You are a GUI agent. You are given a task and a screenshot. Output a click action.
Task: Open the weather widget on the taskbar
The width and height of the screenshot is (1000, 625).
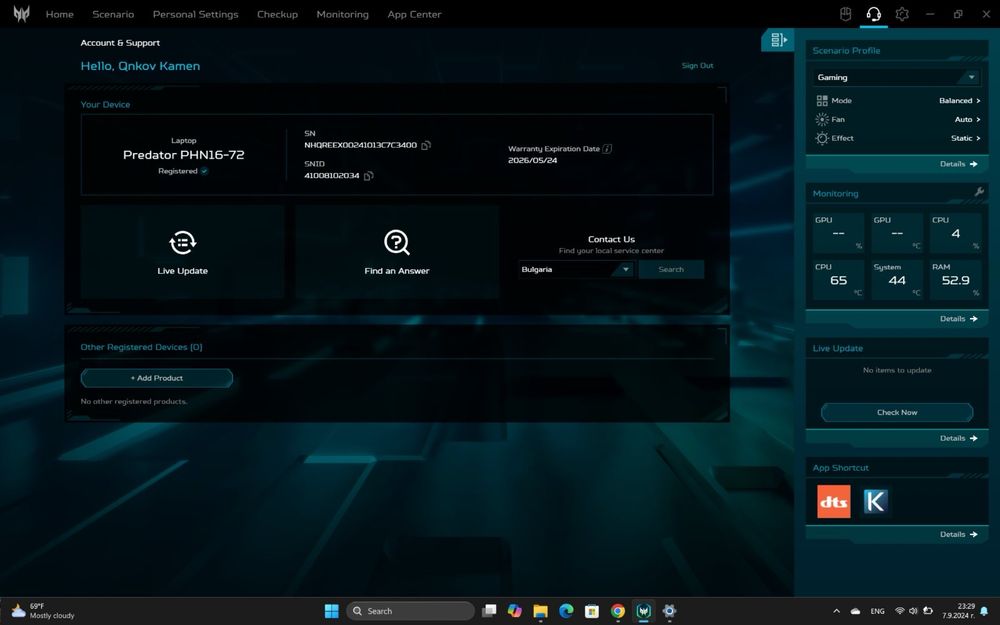(43, 611)
